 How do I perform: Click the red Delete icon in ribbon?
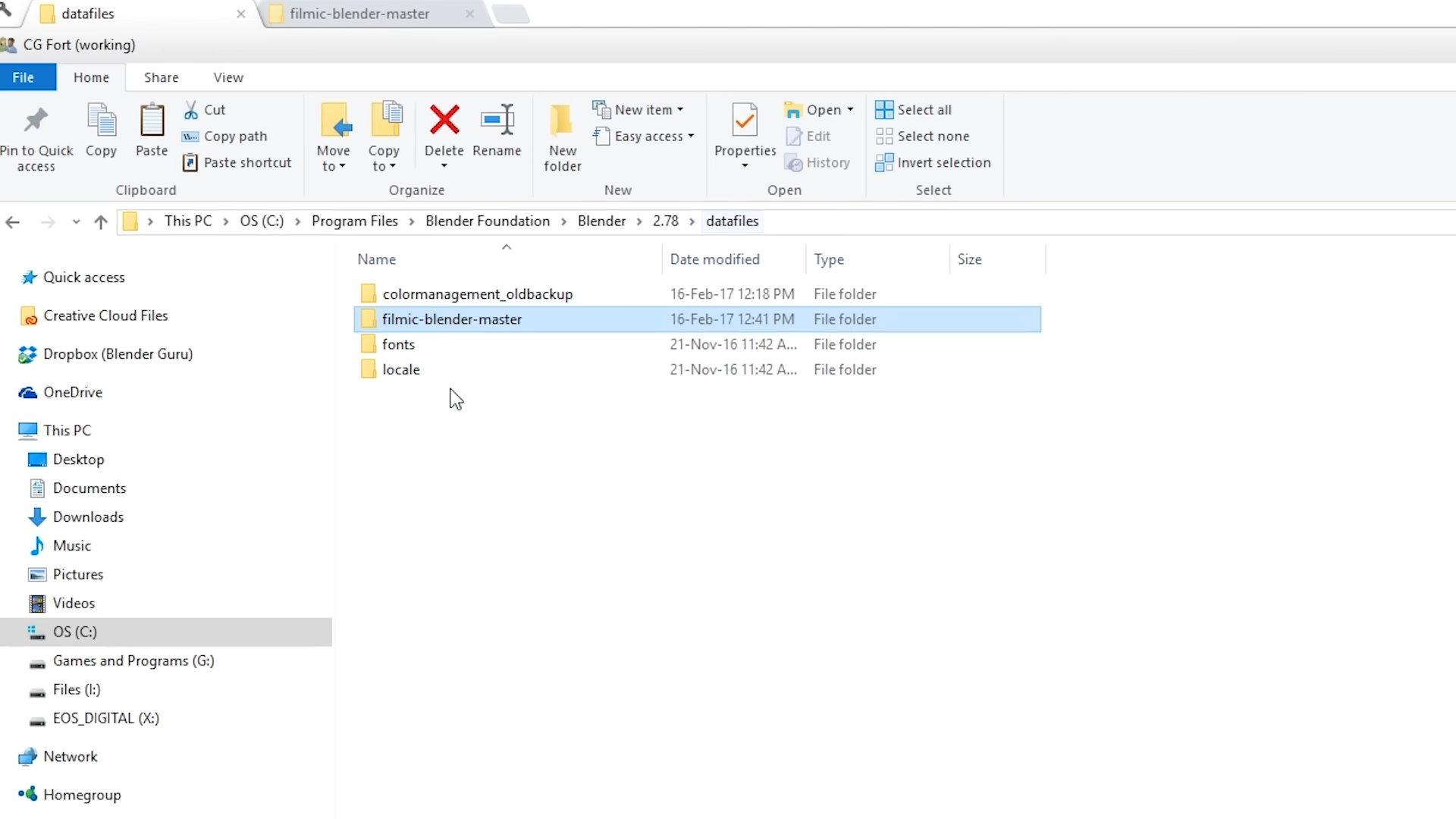[444, 121]
